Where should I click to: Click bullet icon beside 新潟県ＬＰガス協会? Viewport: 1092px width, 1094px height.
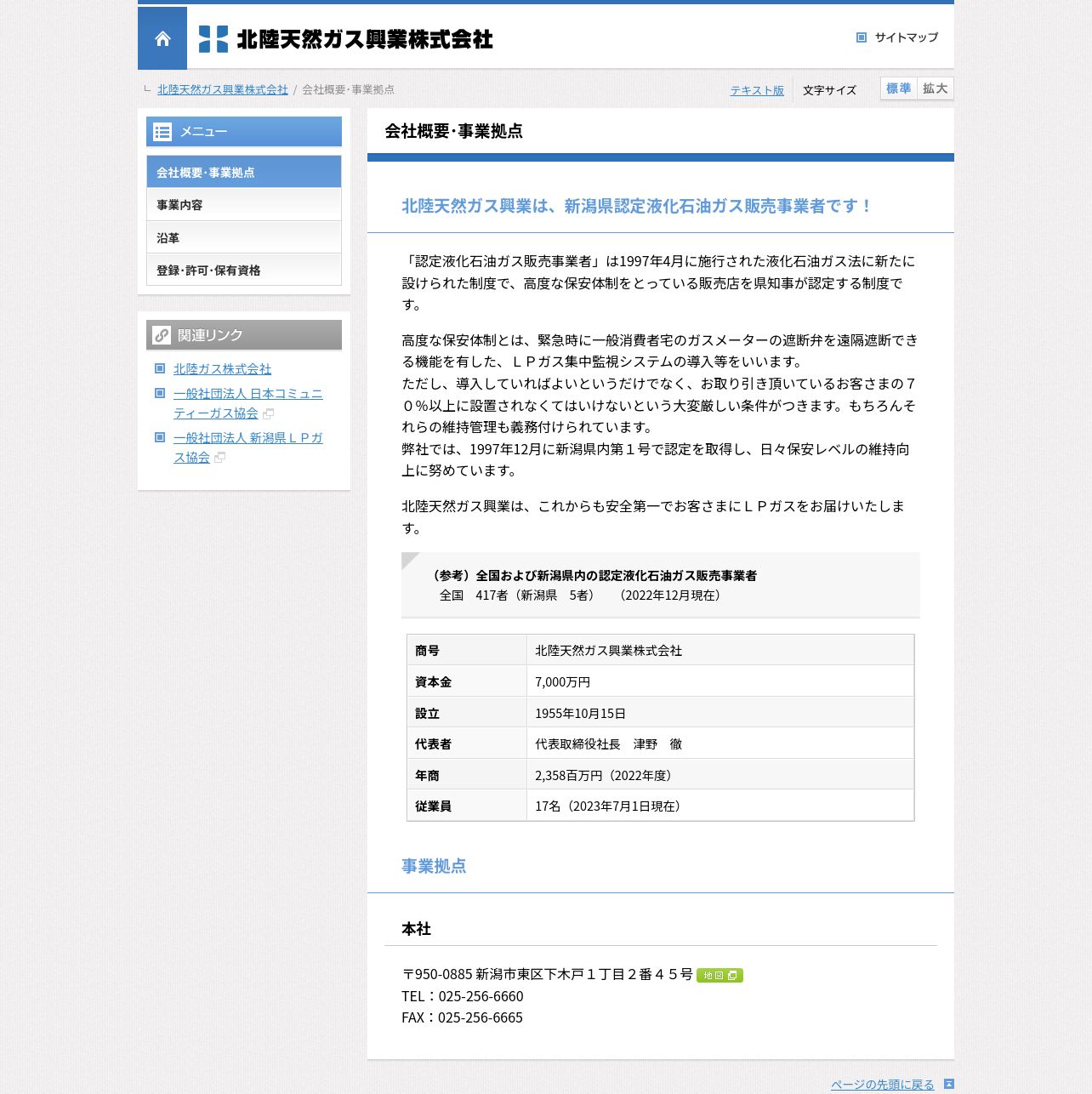(160, 437)
